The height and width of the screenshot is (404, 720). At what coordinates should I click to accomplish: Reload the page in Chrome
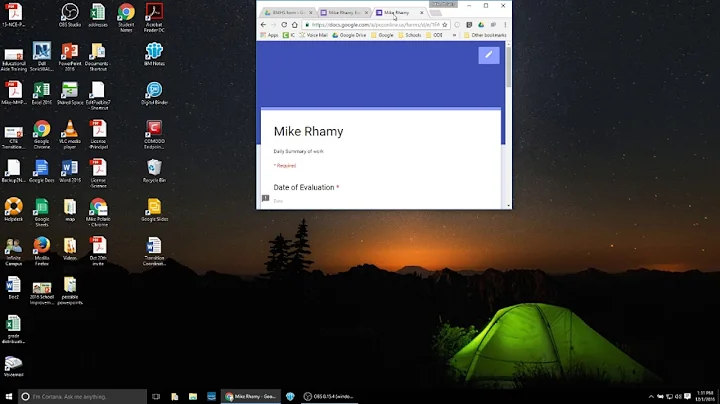coord(284,25)
